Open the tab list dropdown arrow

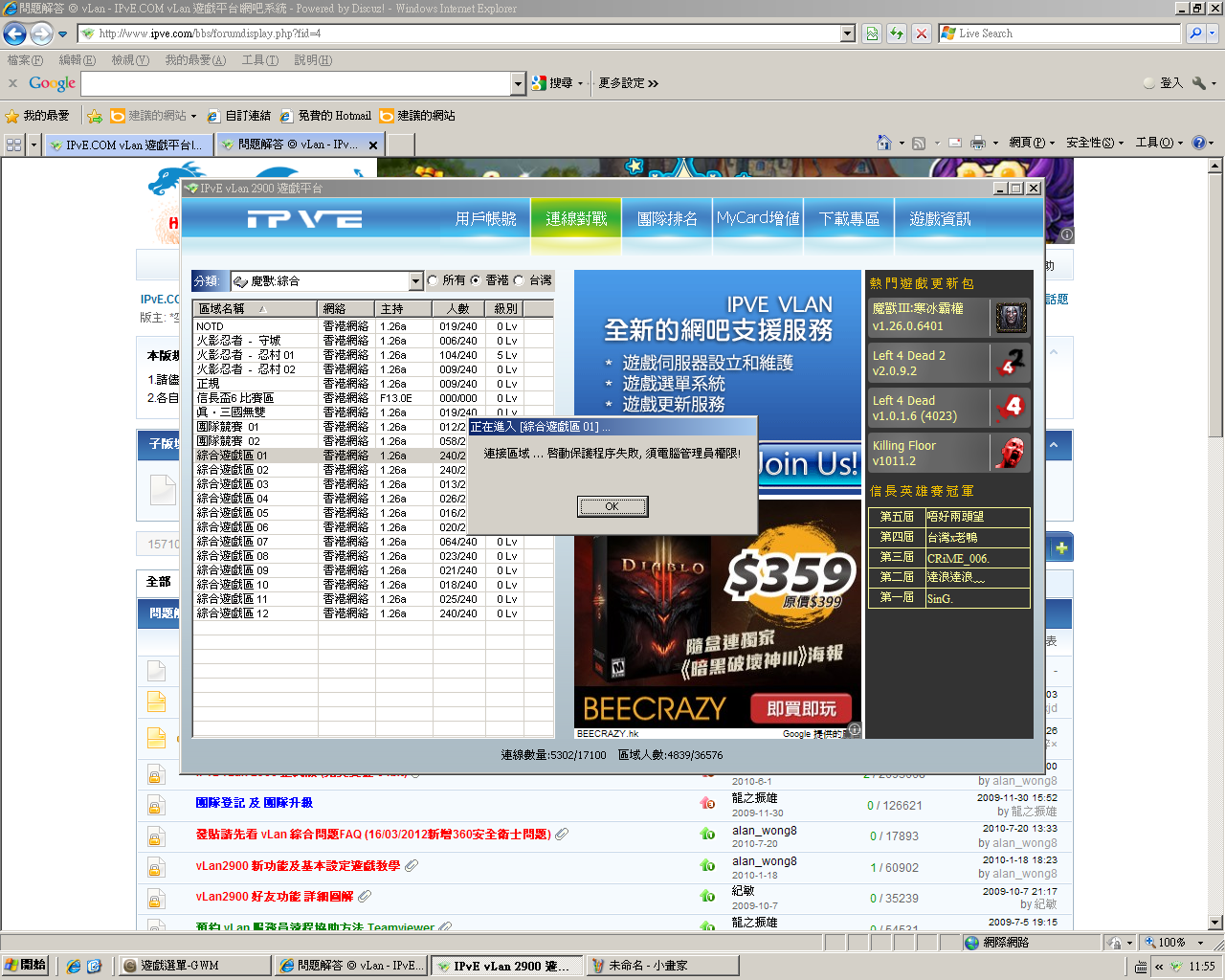[x=34, y=145]
